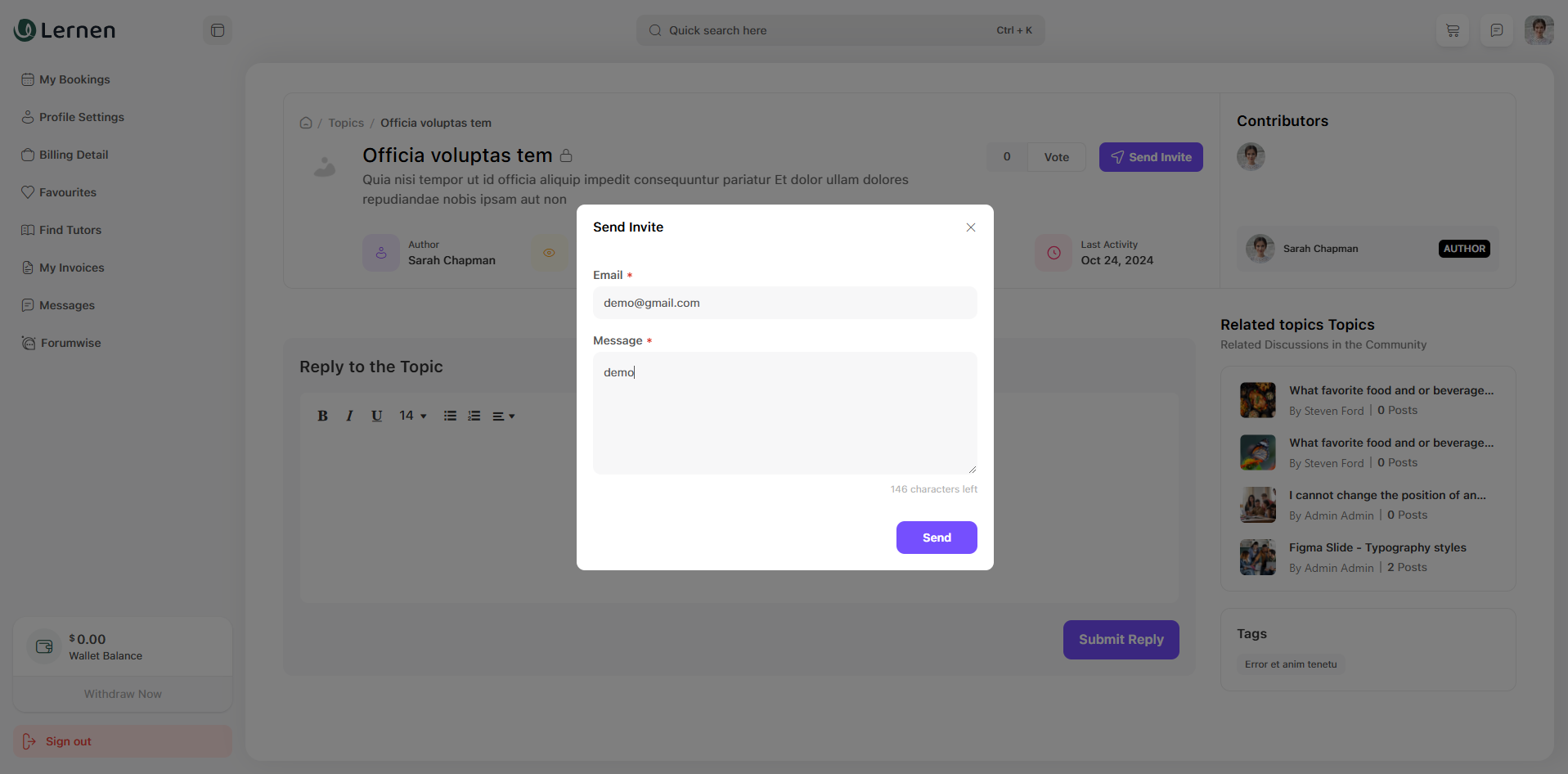Focus the Email input field
This screenshot has height=774, width=1568.
click(x=784, y=303)
